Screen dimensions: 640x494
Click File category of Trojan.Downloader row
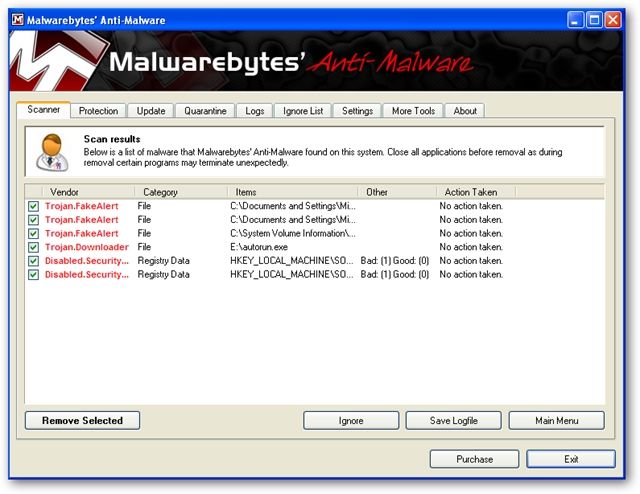144,247
